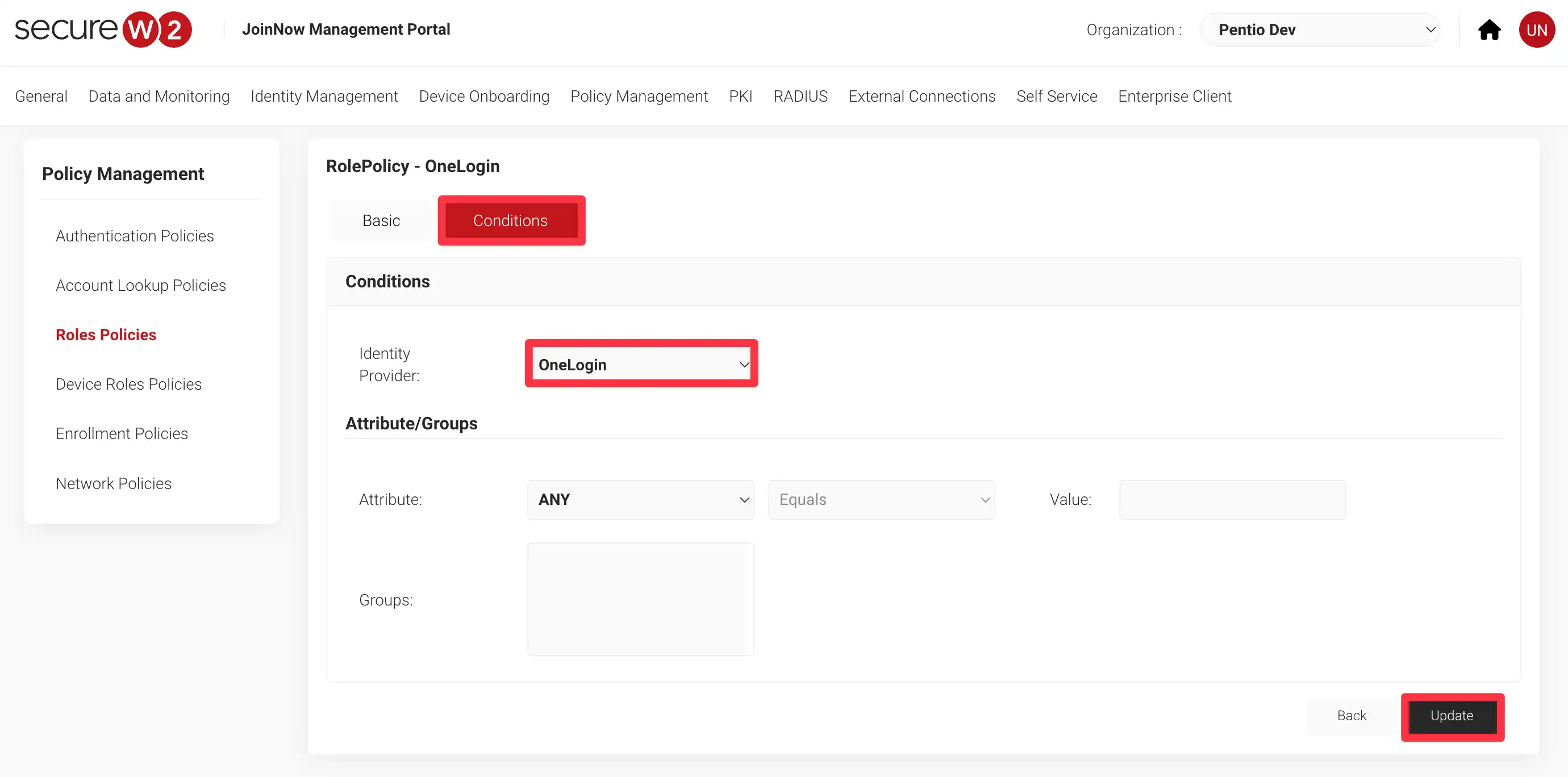Image resolution: width=1568 pixels, height=777 pixels.
Task: Click the Attribute/Groups section heading
Action: pyautogui.click(x=411, y=423)
